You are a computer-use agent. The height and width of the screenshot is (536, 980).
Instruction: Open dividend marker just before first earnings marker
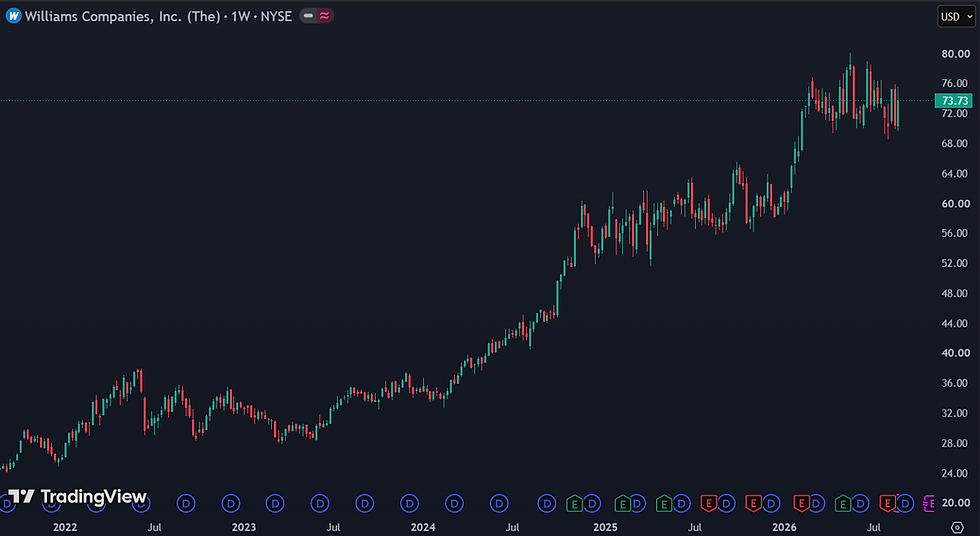[547, 503]
